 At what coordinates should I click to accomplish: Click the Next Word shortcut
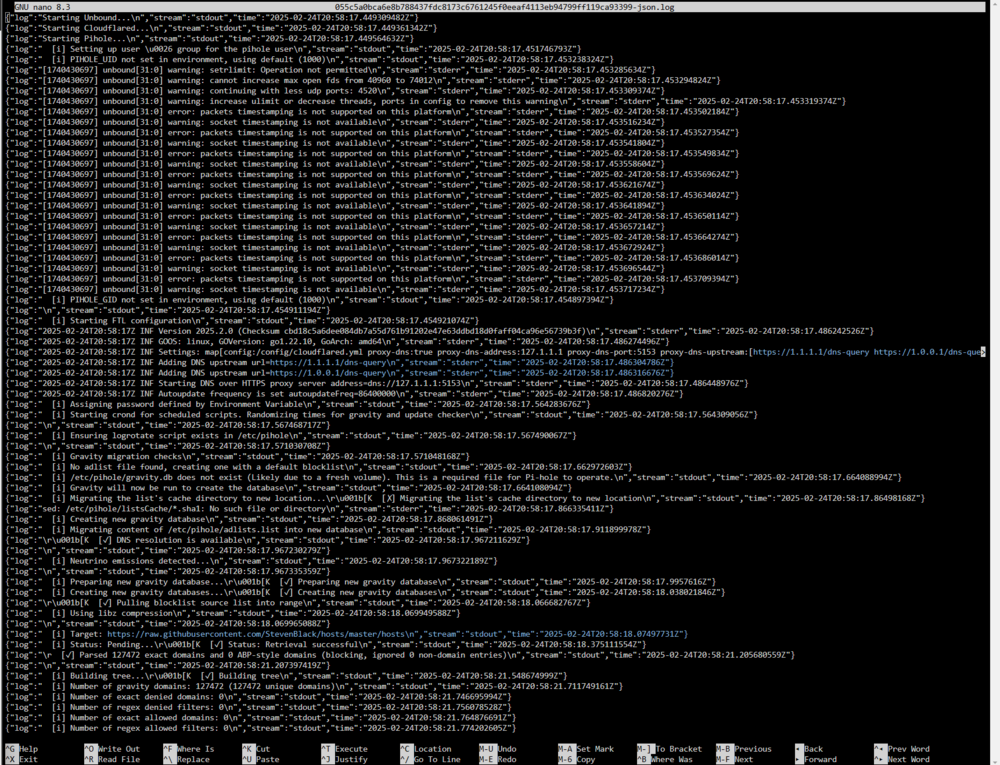(902, 759)
